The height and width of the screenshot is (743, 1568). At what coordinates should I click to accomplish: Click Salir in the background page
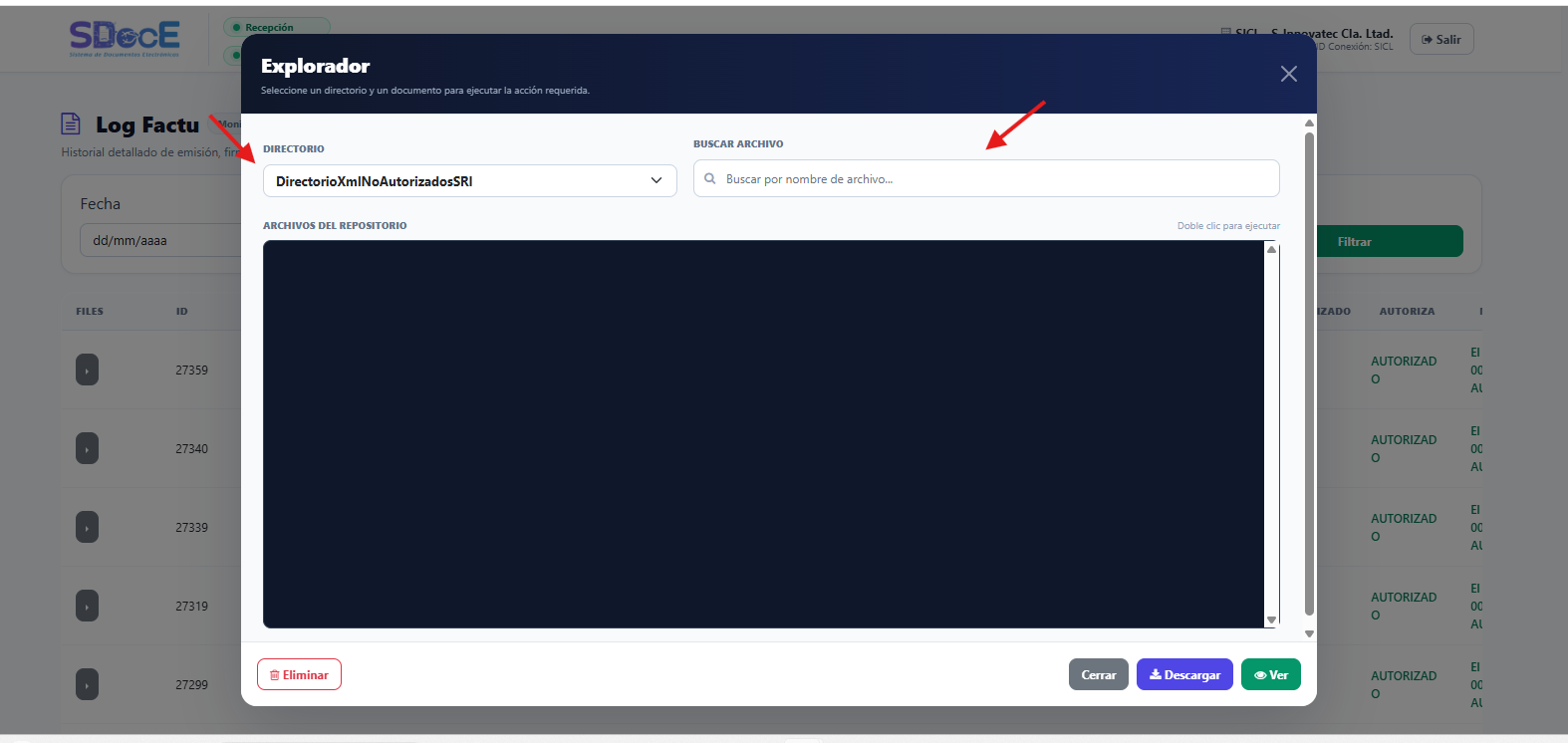click(1441, 39)
